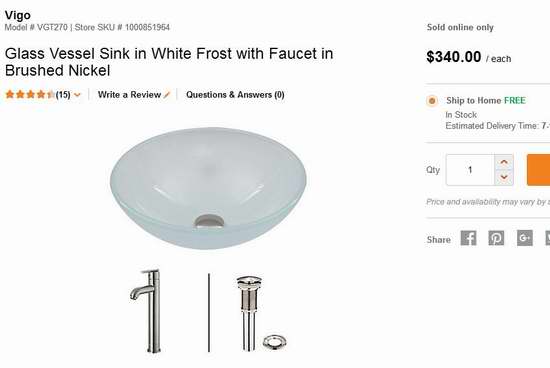The height and width of the screenshot is (368, 550).
Task: Click the drain mounting ring image
Action: tap(275, 342)
